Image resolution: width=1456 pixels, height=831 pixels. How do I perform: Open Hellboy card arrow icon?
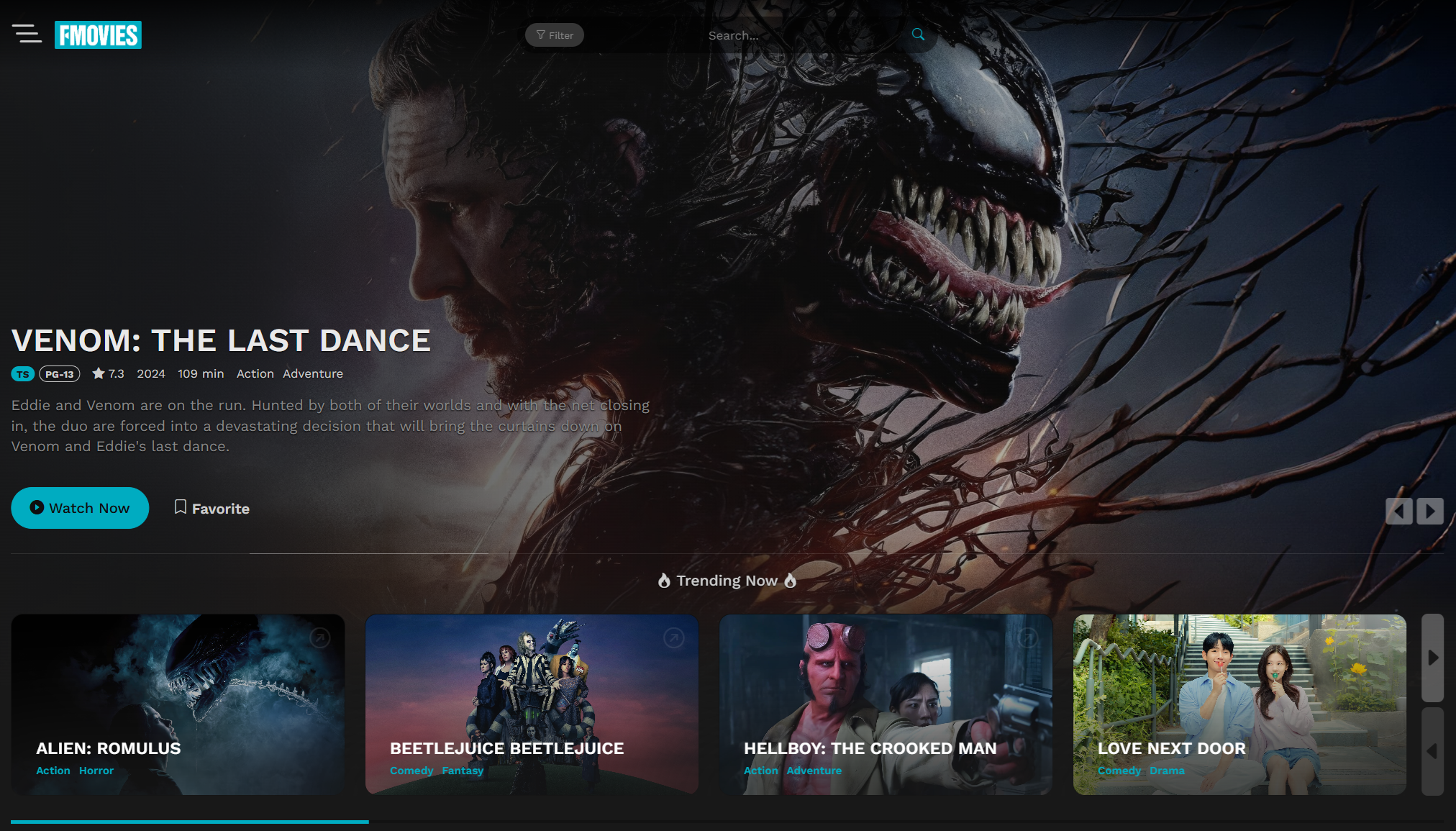click(1028, 637)
